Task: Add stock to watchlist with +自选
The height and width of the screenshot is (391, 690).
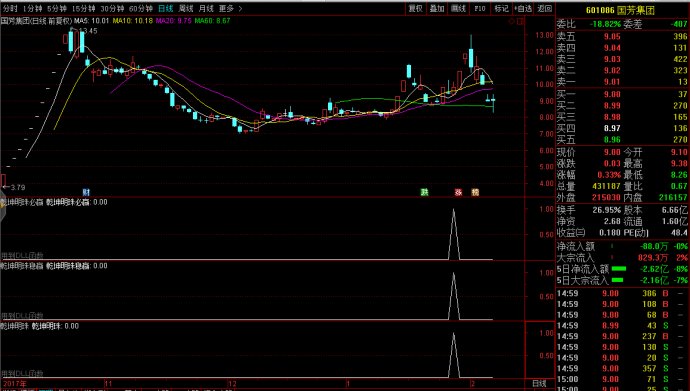Action: coord(524,8)
